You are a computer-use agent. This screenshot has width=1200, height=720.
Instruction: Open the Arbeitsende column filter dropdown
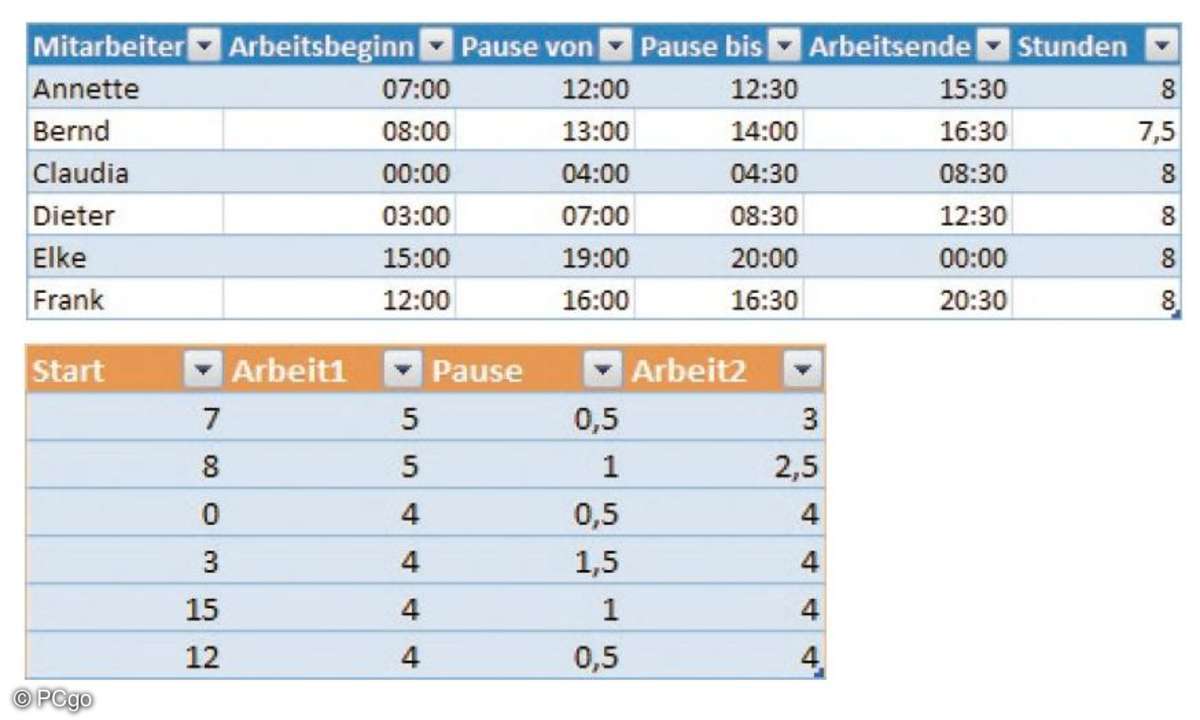pyautogui.click(x=993, y=46)
